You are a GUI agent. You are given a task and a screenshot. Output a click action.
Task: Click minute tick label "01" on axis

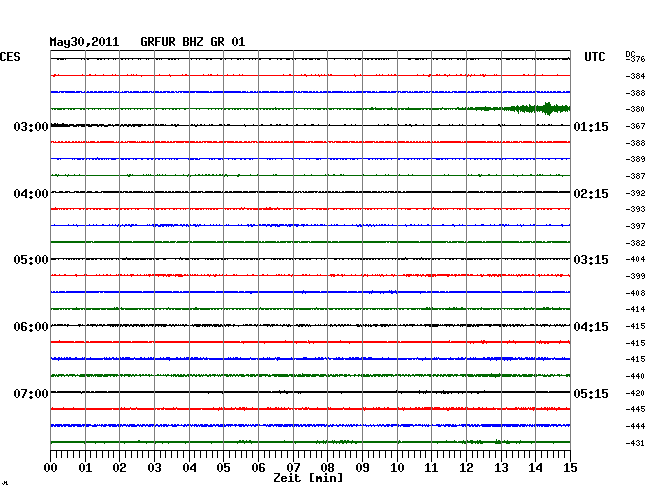(x=85, y=467)
